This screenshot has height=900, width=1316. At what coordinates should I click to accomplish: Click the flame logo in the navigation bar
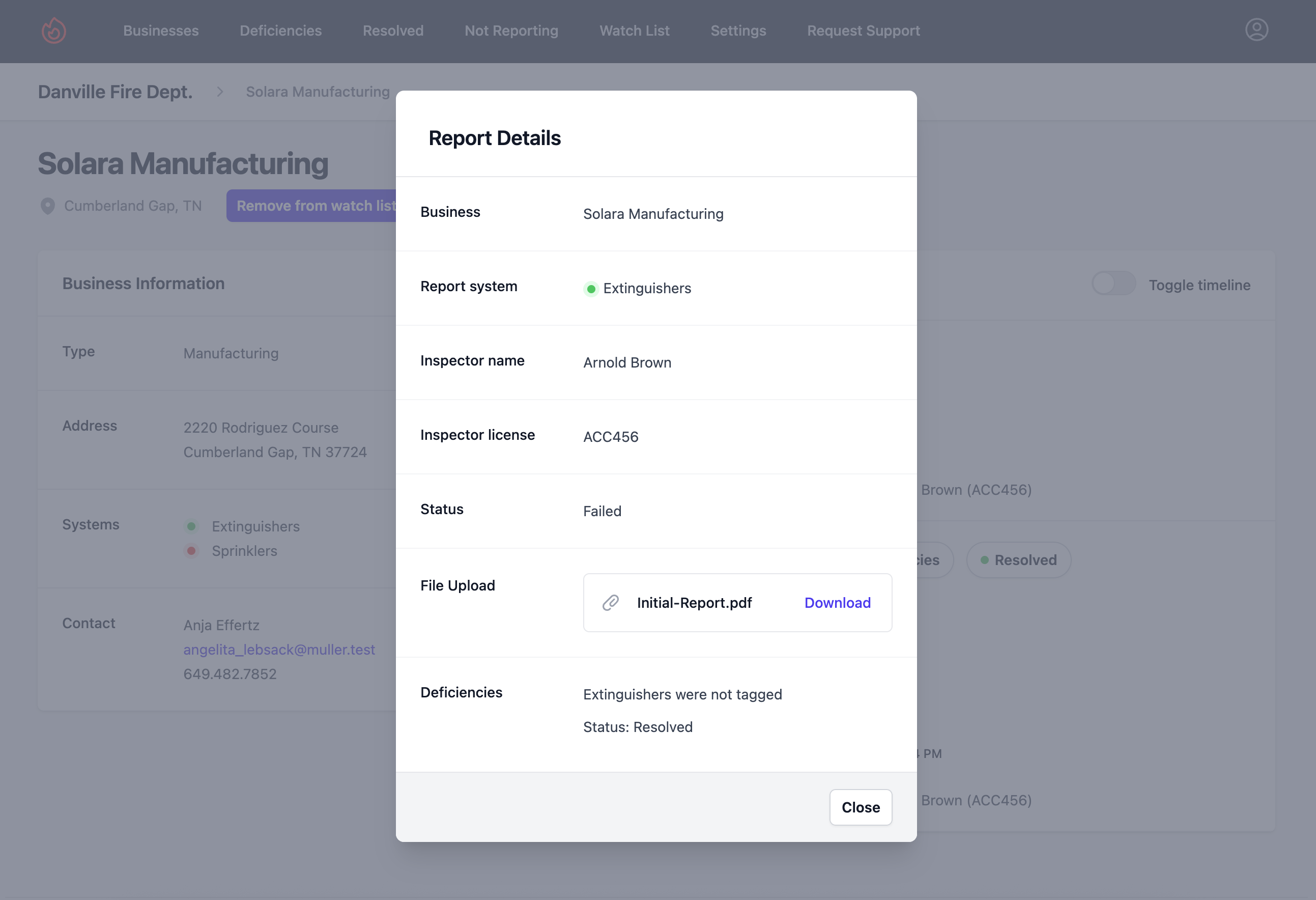pyautogui.click(x=54, y=31)
